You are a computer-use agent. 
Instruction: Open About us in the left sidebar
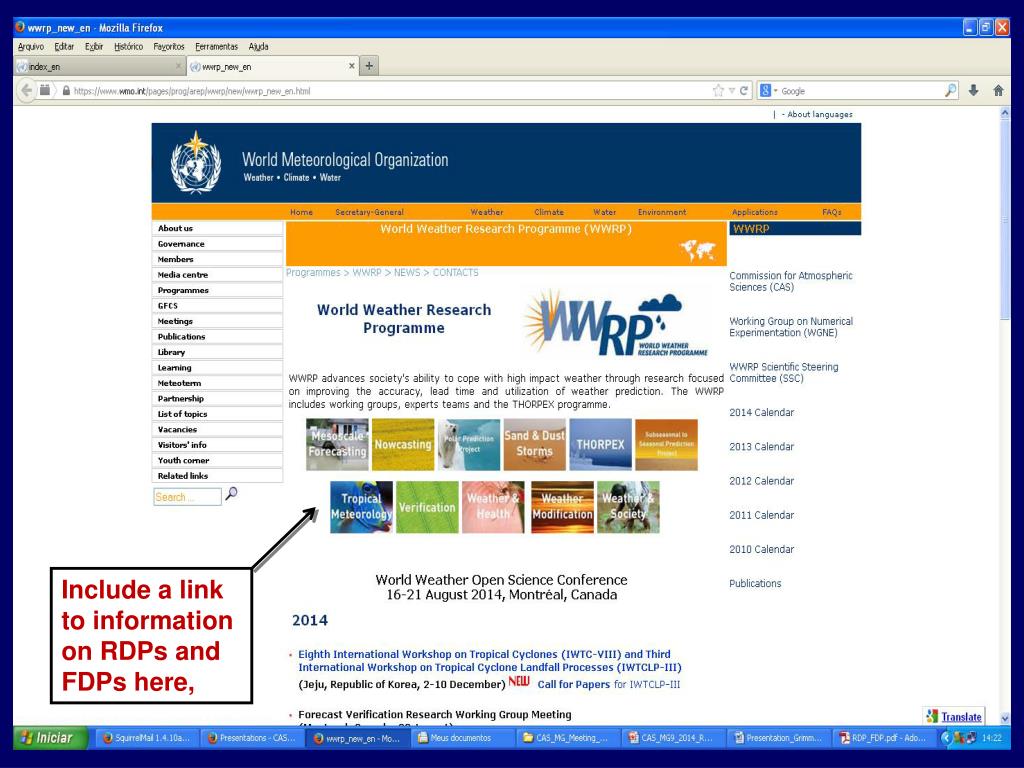click(217, 228)
